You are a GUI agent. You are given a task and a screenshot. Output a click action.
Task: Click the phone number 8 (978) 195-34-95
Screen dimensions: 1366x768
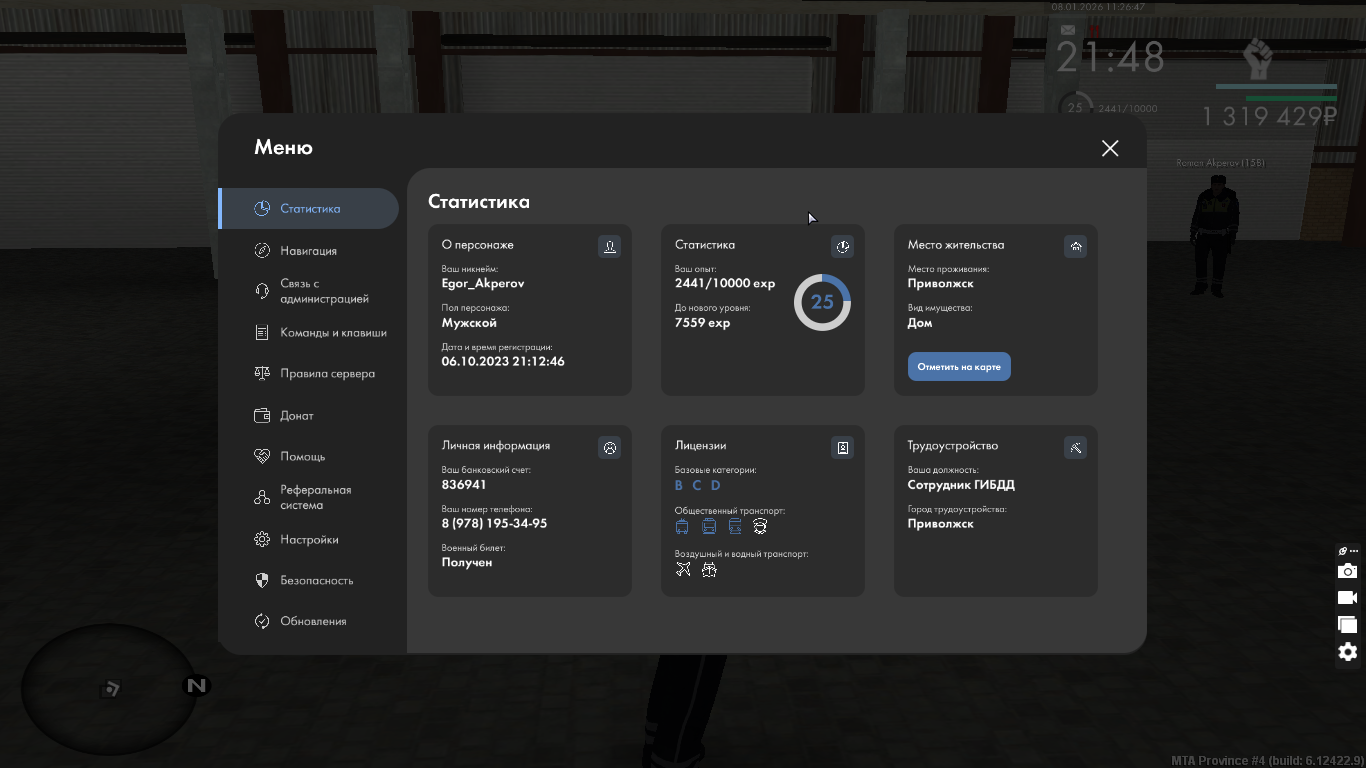[494, 523]
